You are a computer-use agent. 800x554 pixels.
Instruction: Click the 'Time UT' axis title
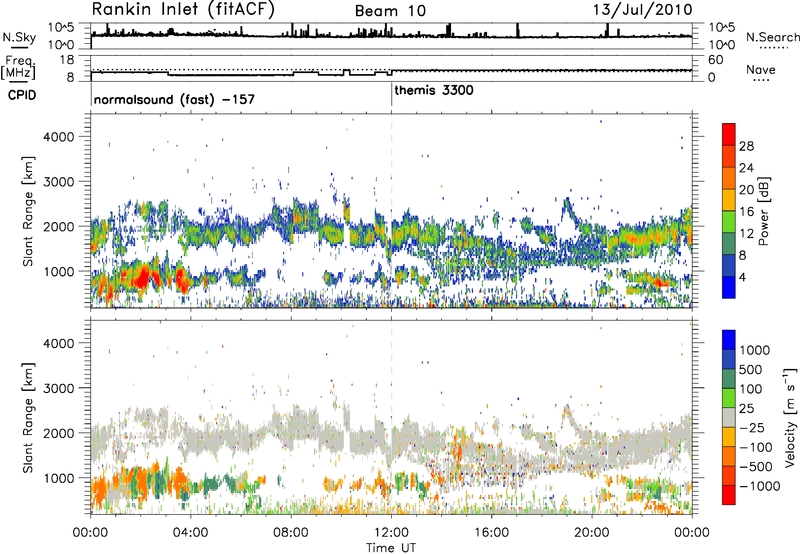[391, 548]
